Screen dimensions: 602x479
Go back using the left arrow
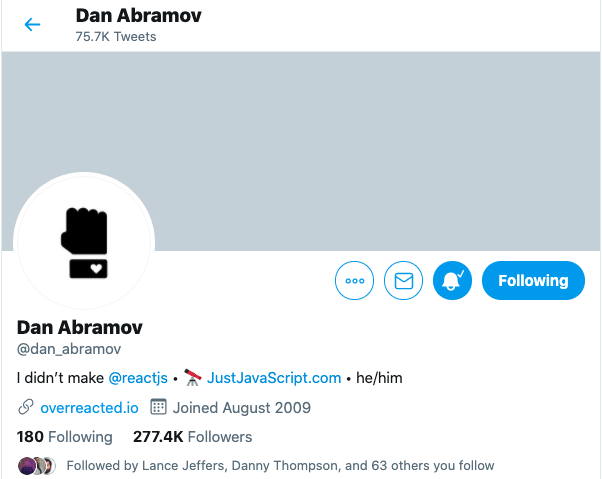tap(32, 25)
